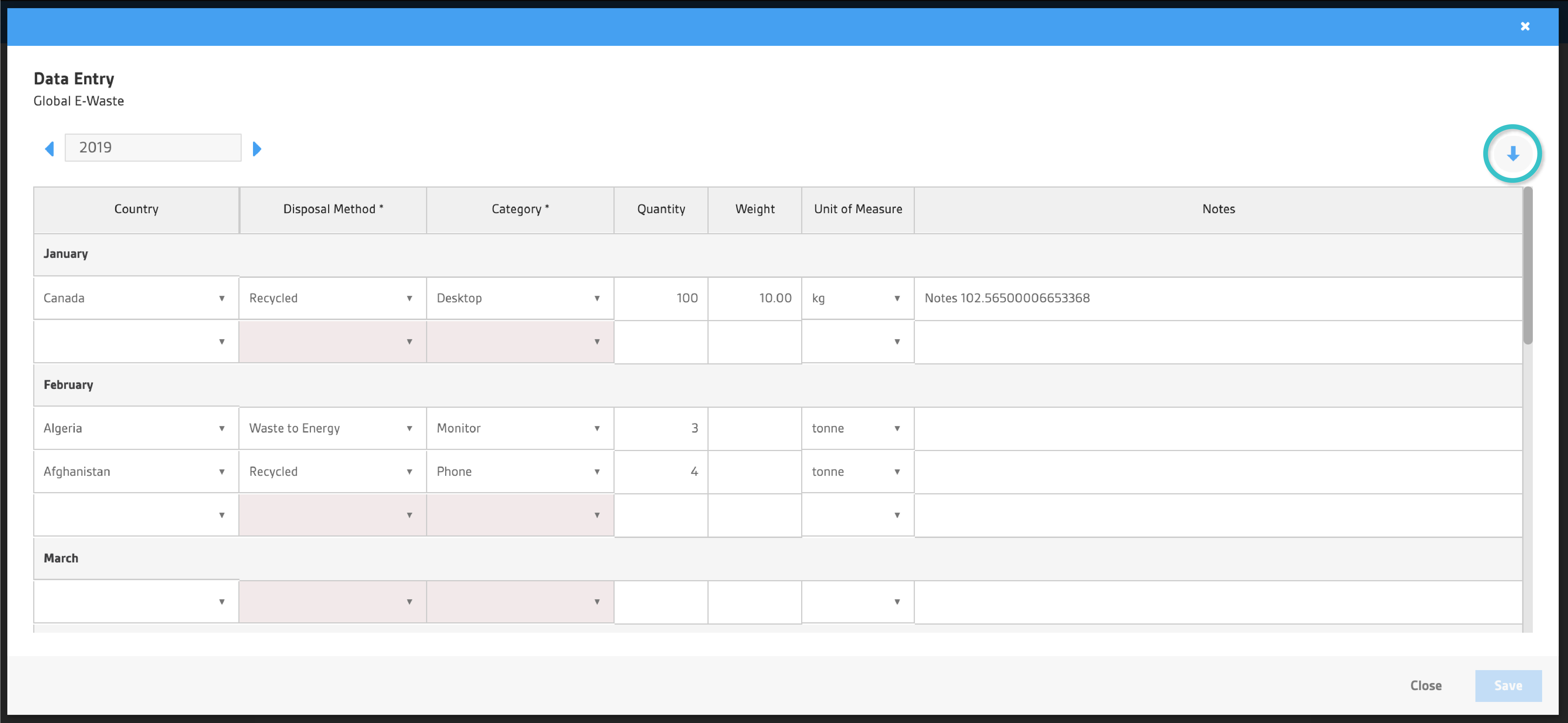Click the Global E-Waste subtitle
The image size is (1568, 723).
[79, 101]
